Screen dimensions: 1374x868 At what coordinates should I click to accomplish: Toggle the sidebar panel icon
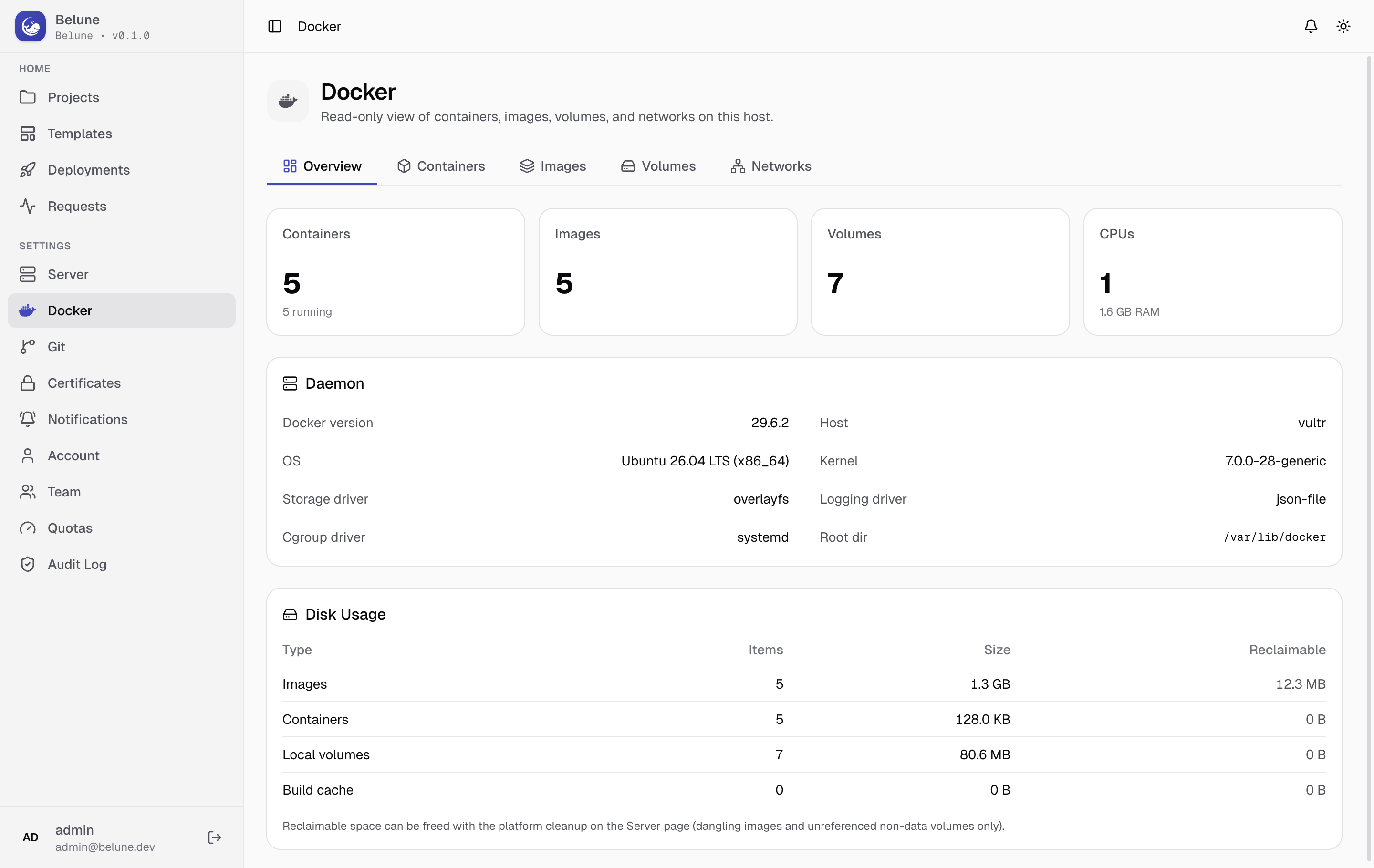click(x=274, y=26)
